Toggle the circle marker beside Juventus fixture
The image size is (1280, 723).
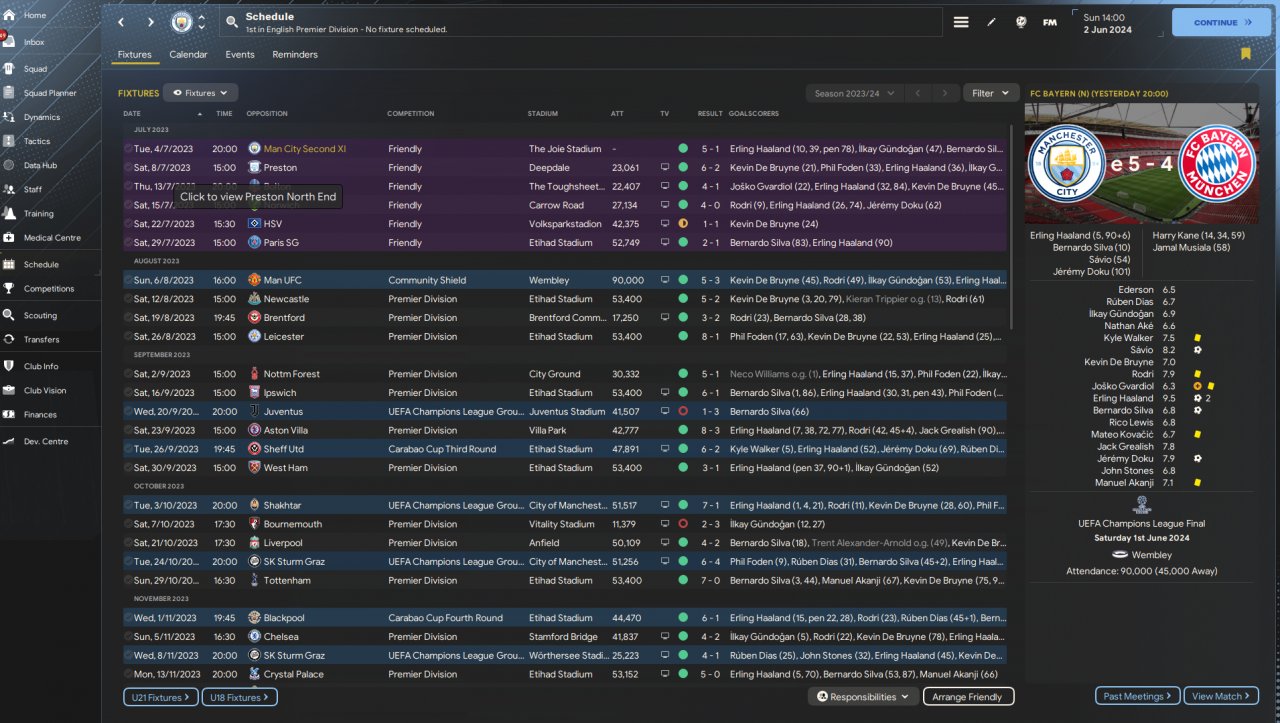(128, 411)
